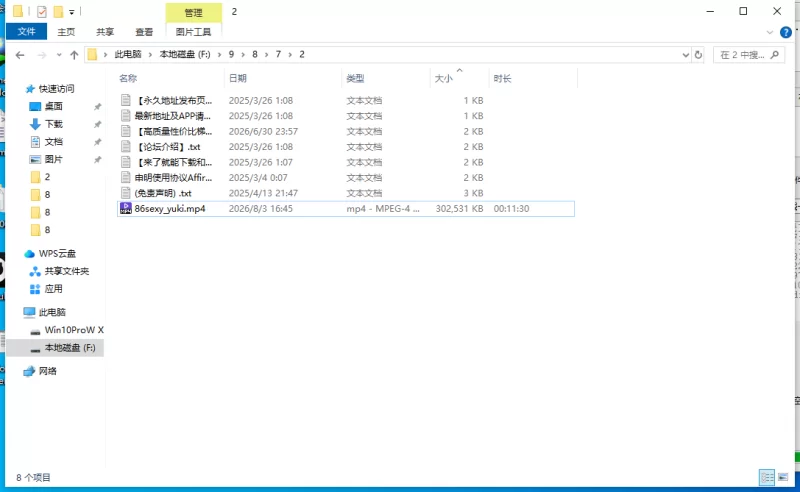Open 网络 in the navigation pane
Viewport: 800px width, 492px height.
pos(47,371)
